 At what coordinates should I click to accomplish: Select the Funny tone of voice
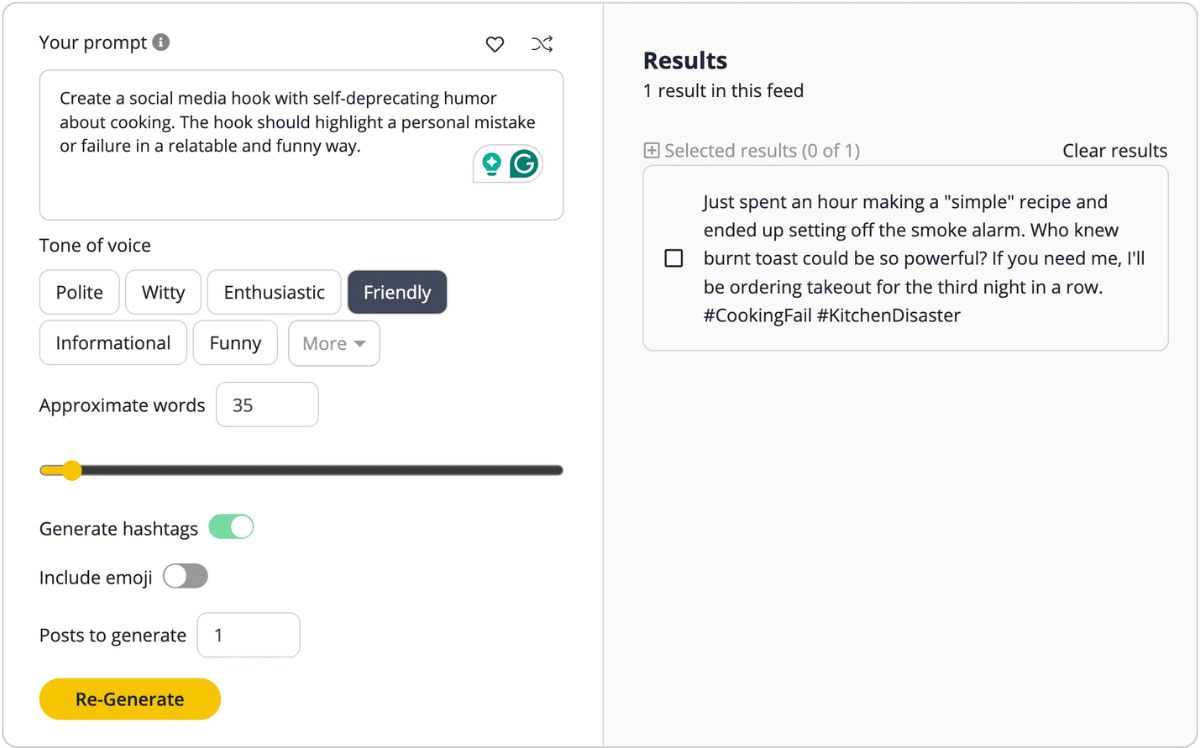point(235,342)
